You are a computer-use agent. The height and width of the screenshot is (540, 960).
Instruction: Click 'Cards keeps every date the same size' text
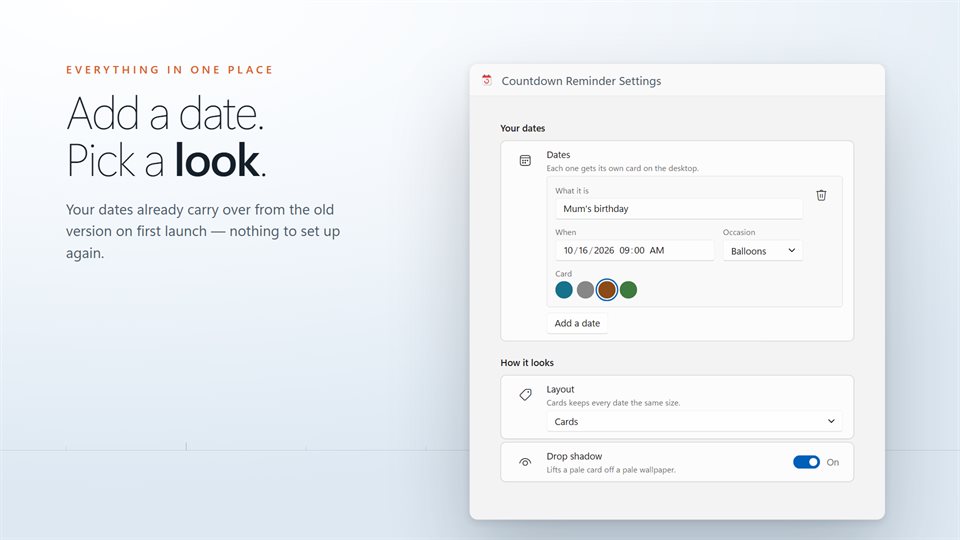point(613,403)
